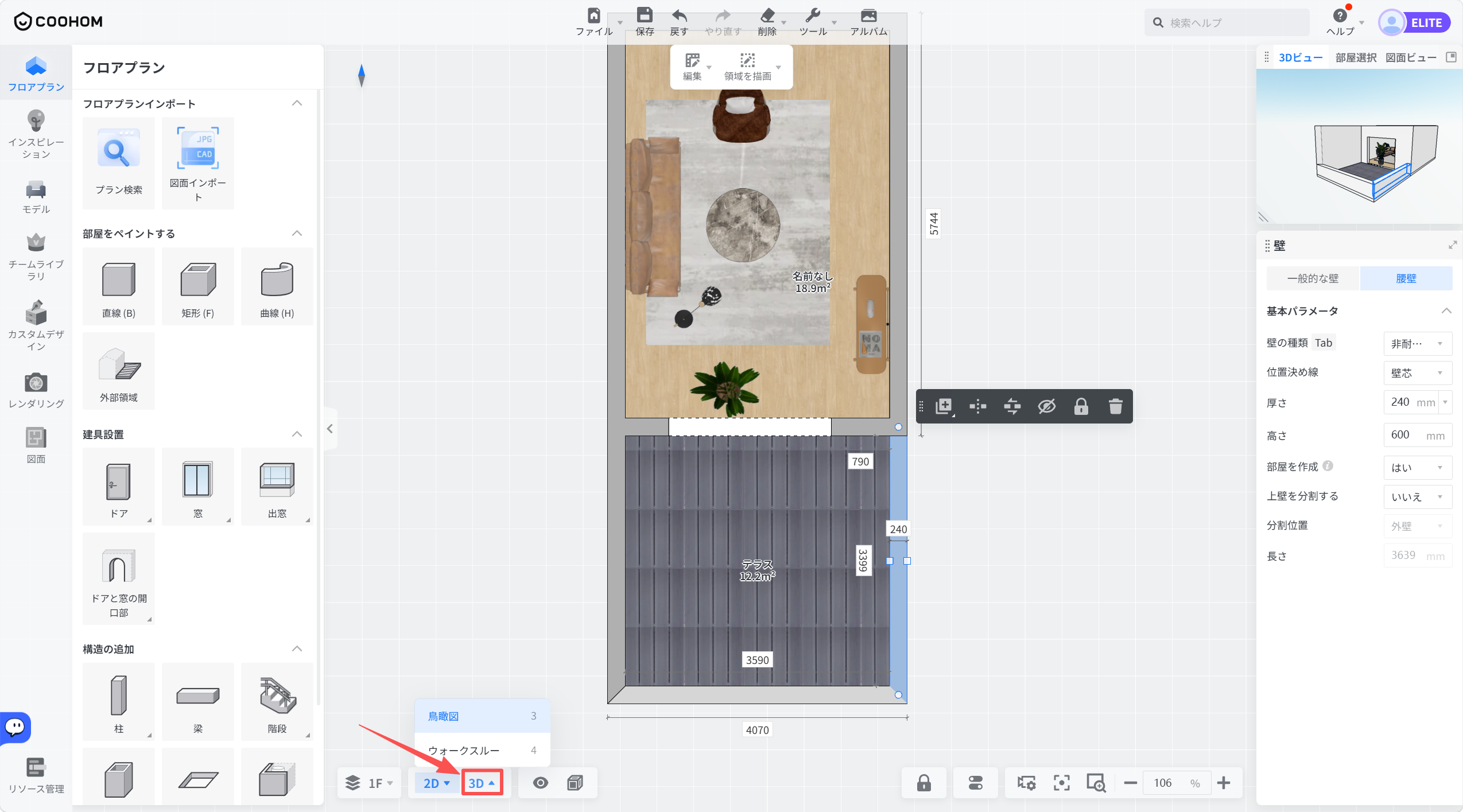Toggle hide on selected wall (crossed eye)
The height and width of the screenshot is (812, 1463).
click(1046, 406)
